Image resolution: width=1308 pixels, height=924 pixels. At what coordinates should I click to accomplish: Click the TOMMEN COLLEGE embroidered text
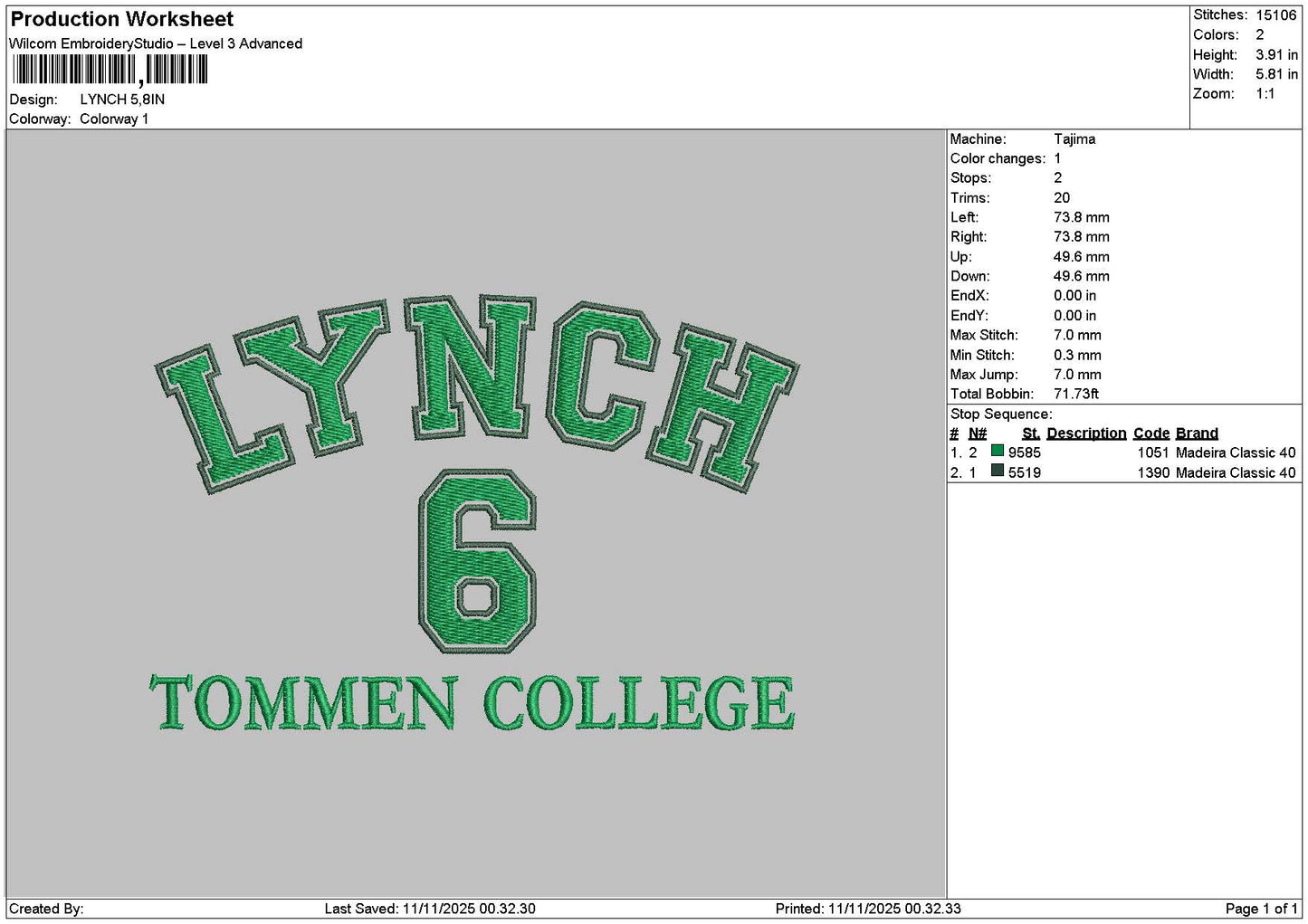tap(472, 702)
